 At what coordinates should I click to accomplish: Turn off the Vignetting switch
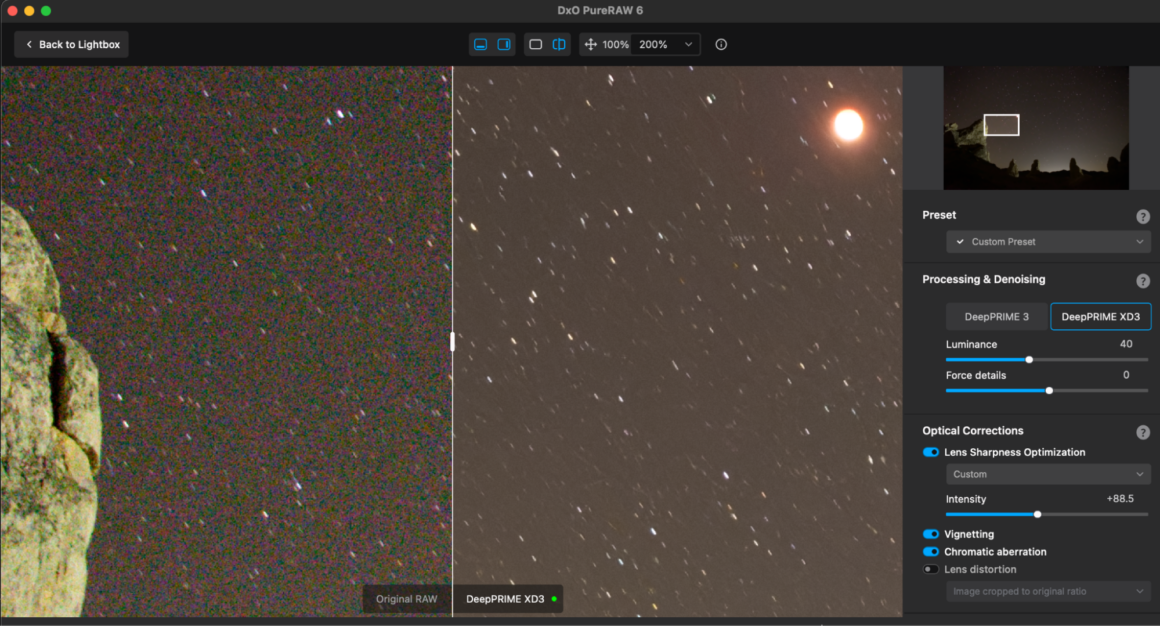[931, 535]
